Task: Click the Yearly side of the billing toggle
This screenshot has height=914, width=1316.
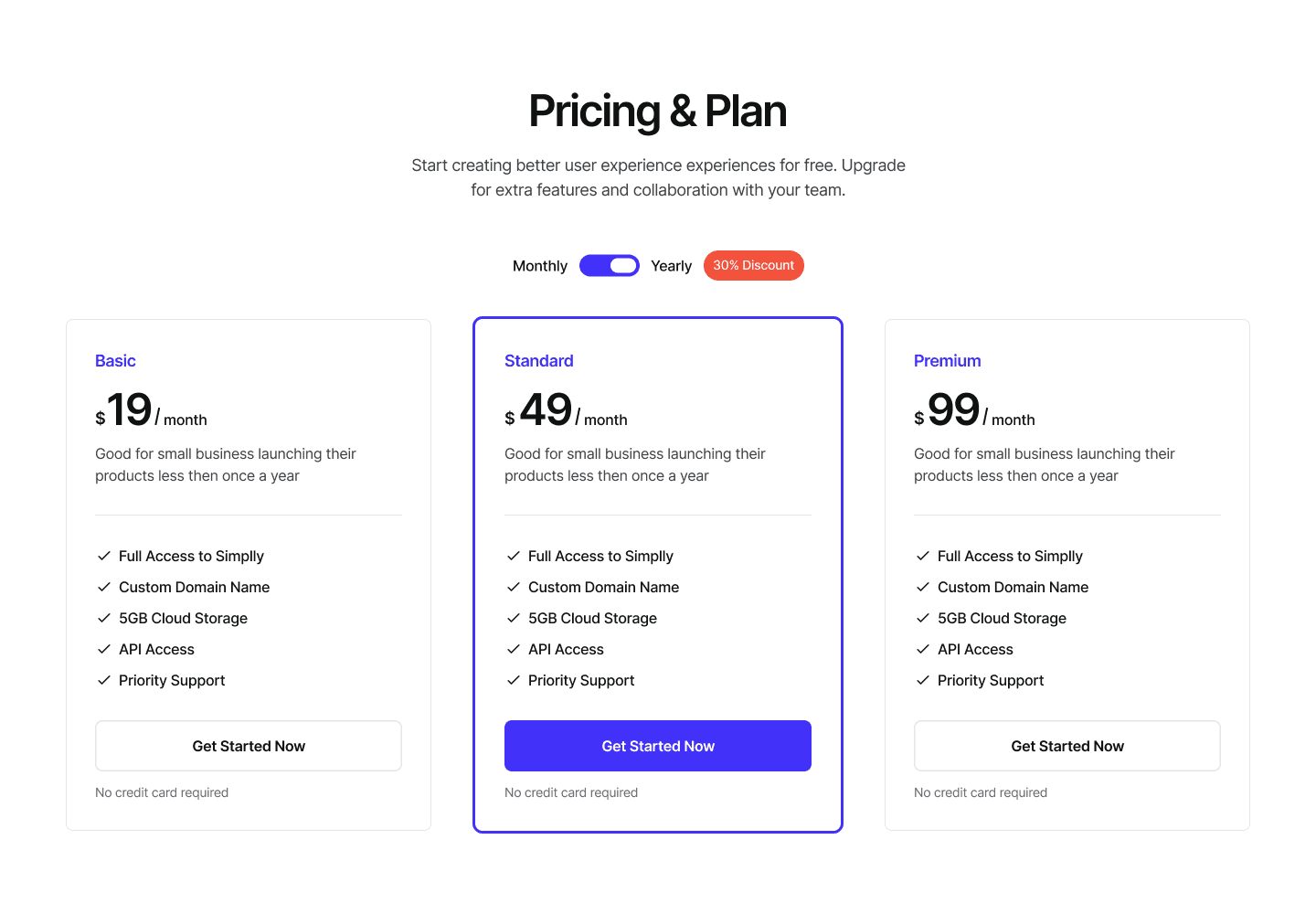Action: tap(624, 265)
